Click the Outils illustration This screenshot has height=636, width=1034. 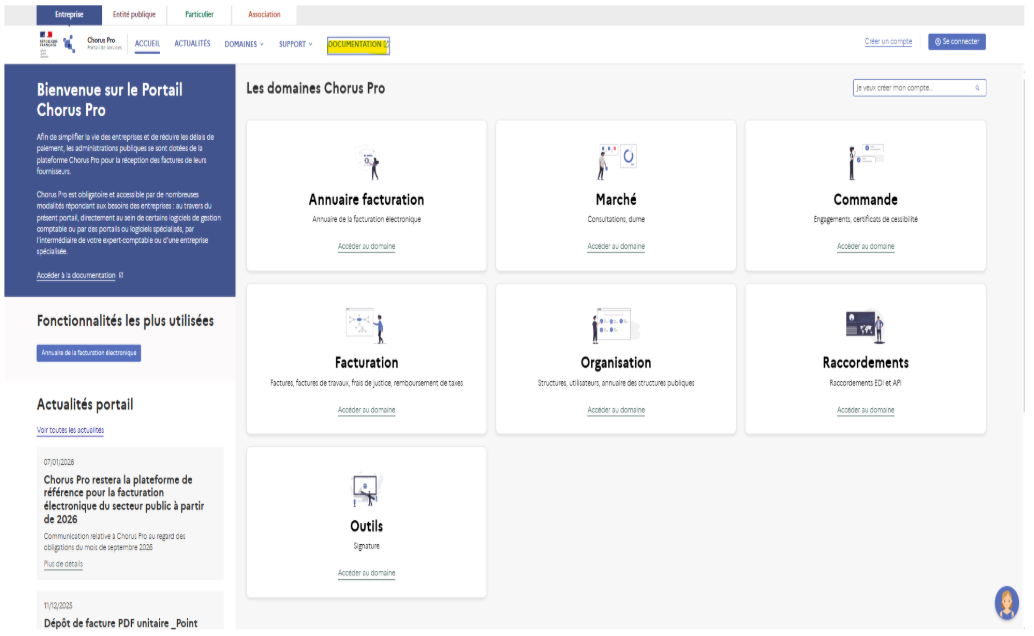click(x=366, y=490)
